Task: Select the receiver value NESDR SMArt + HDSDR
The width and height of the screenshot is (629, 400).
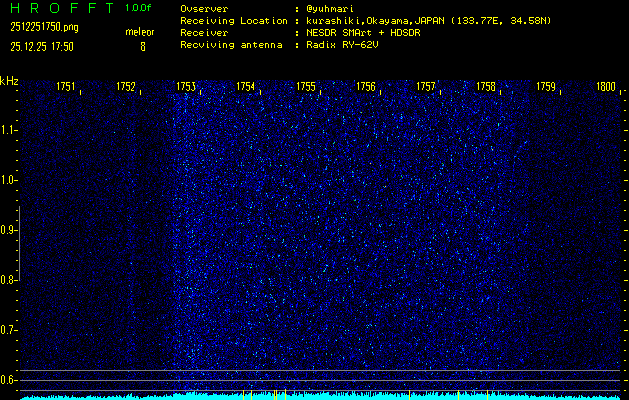Action: point(363,33)
